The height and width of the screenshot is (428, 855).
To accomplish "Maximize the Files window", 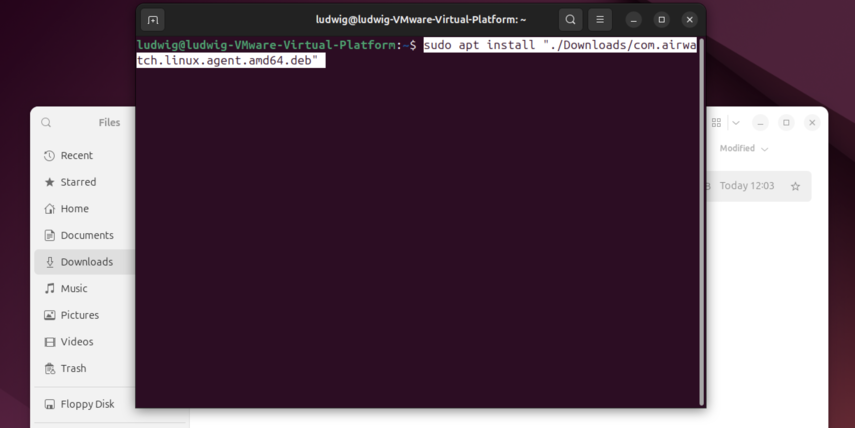I will (786, 123).
